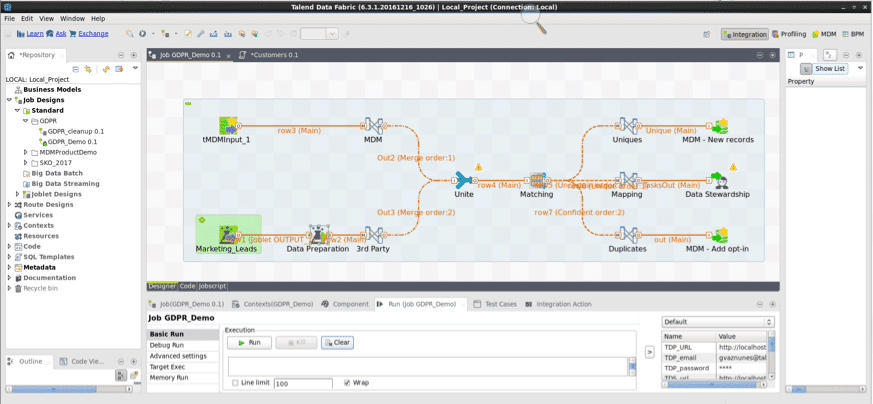The image size is (873, 404).
Task: Open the File menu
Action: [9, 18]
